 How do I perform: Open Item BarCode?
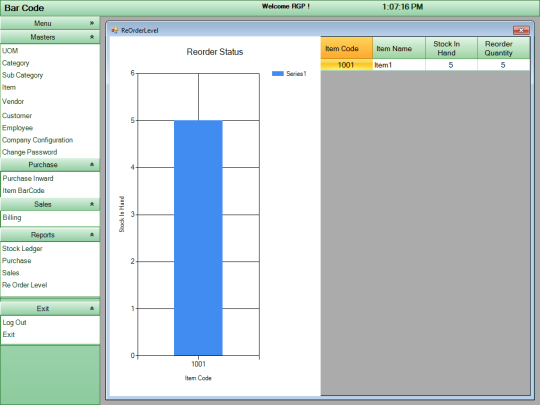tap(23, 190)
